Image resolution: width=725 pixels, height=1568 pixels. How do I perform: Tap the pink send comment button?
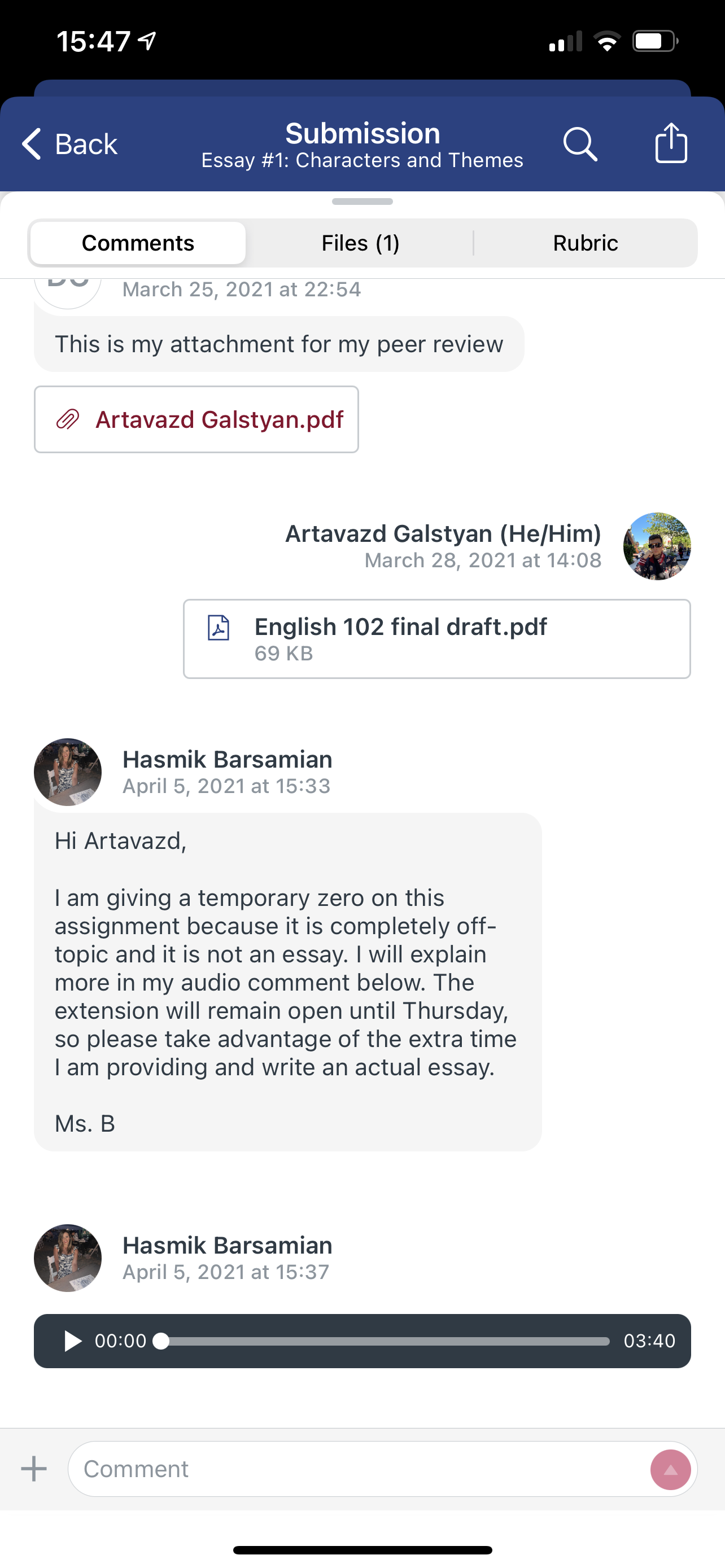(x=670, y=1469)
